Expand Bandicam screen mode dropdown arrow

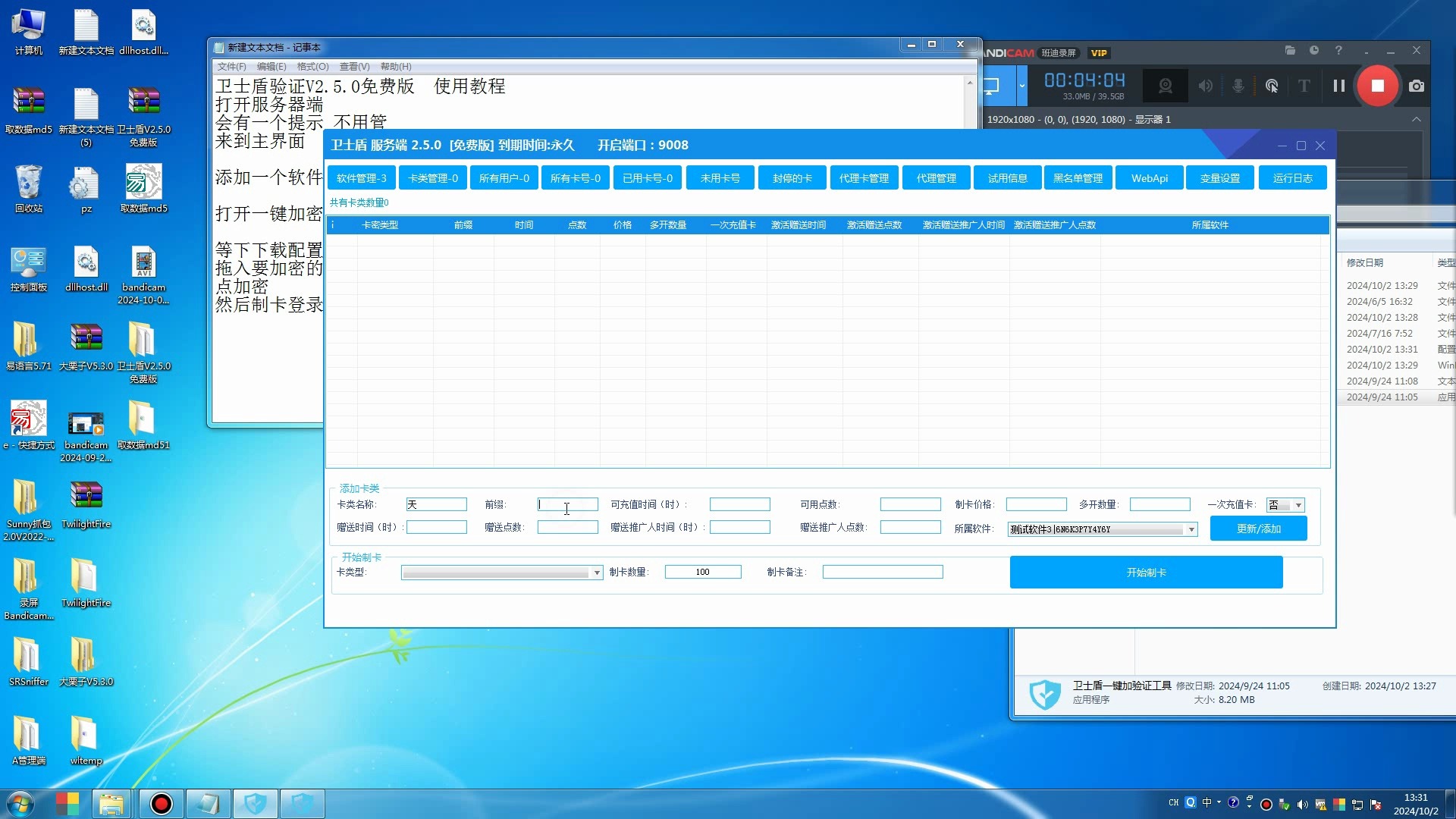point(1021,86)
